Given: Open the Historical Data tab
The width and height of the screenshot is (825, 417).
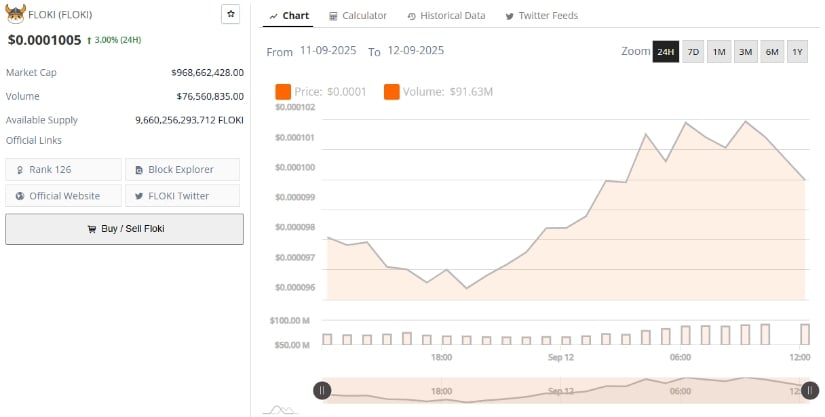Looking at the screenshot, I should [x=447, y=16].
